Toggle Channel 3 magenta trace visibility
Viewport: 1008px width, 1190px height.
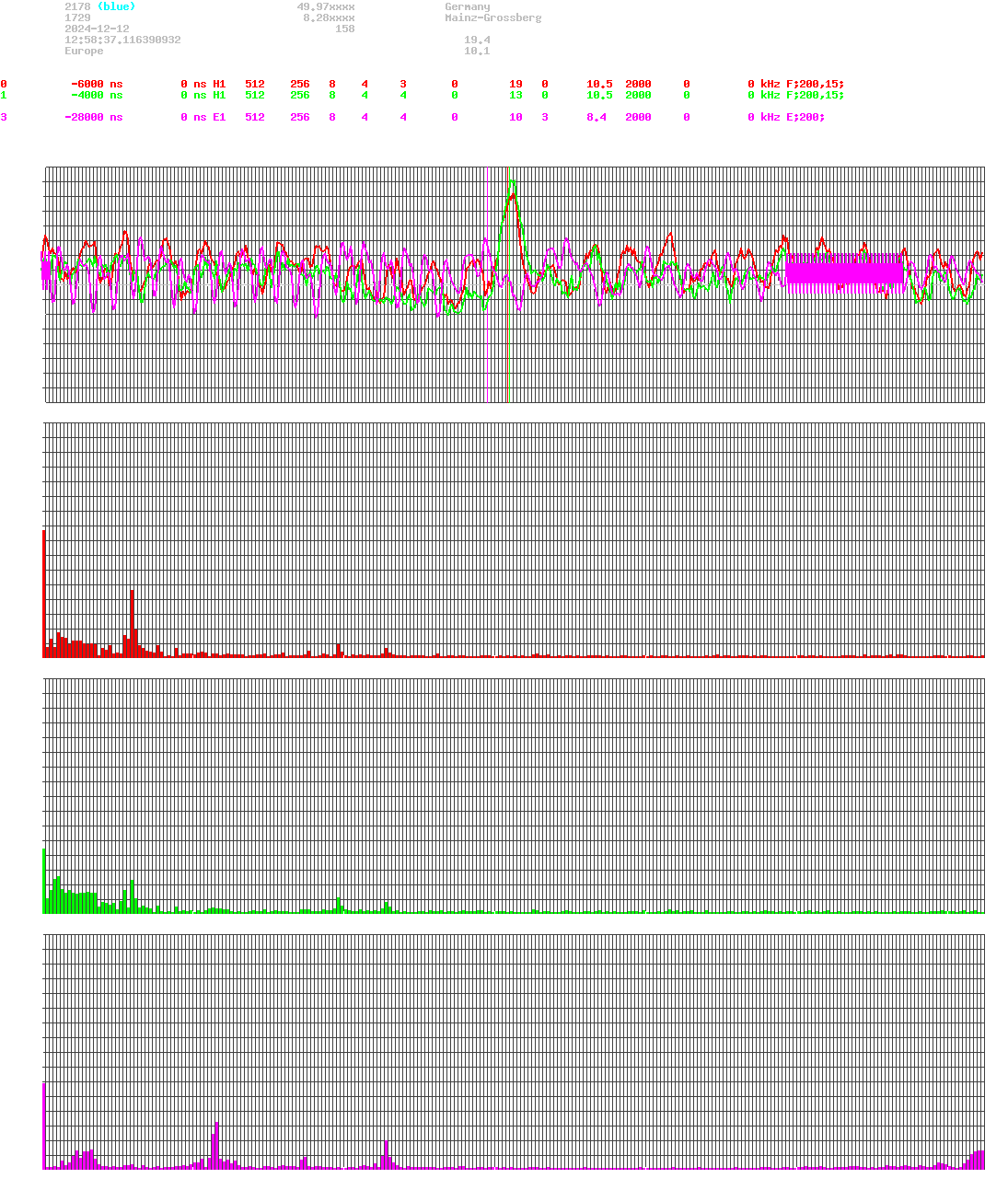coord(4,117)
